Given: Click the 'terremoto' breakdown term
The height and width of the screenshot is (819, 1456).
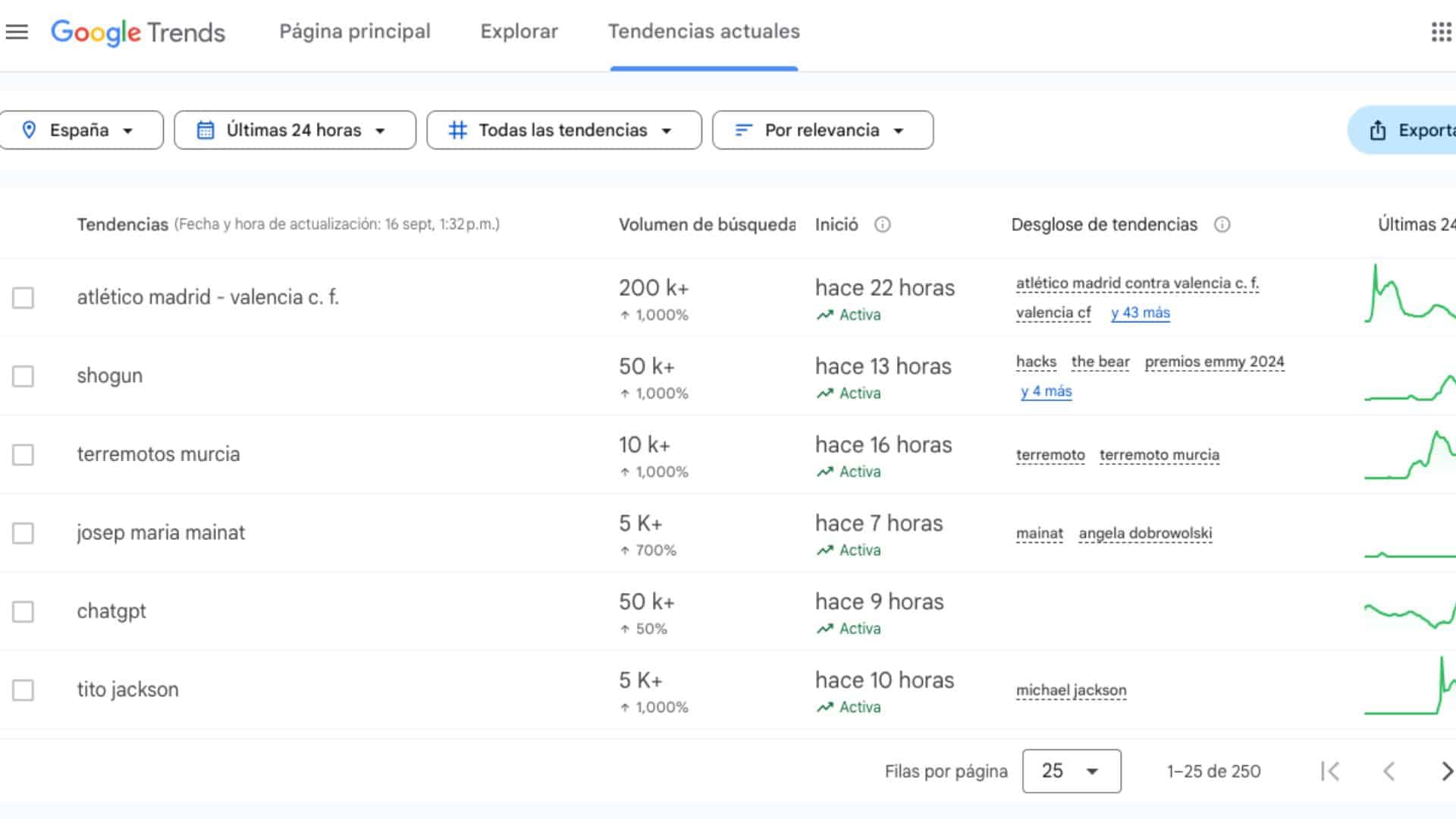Looking at the screenshot, I should (x=1050, y=455).
